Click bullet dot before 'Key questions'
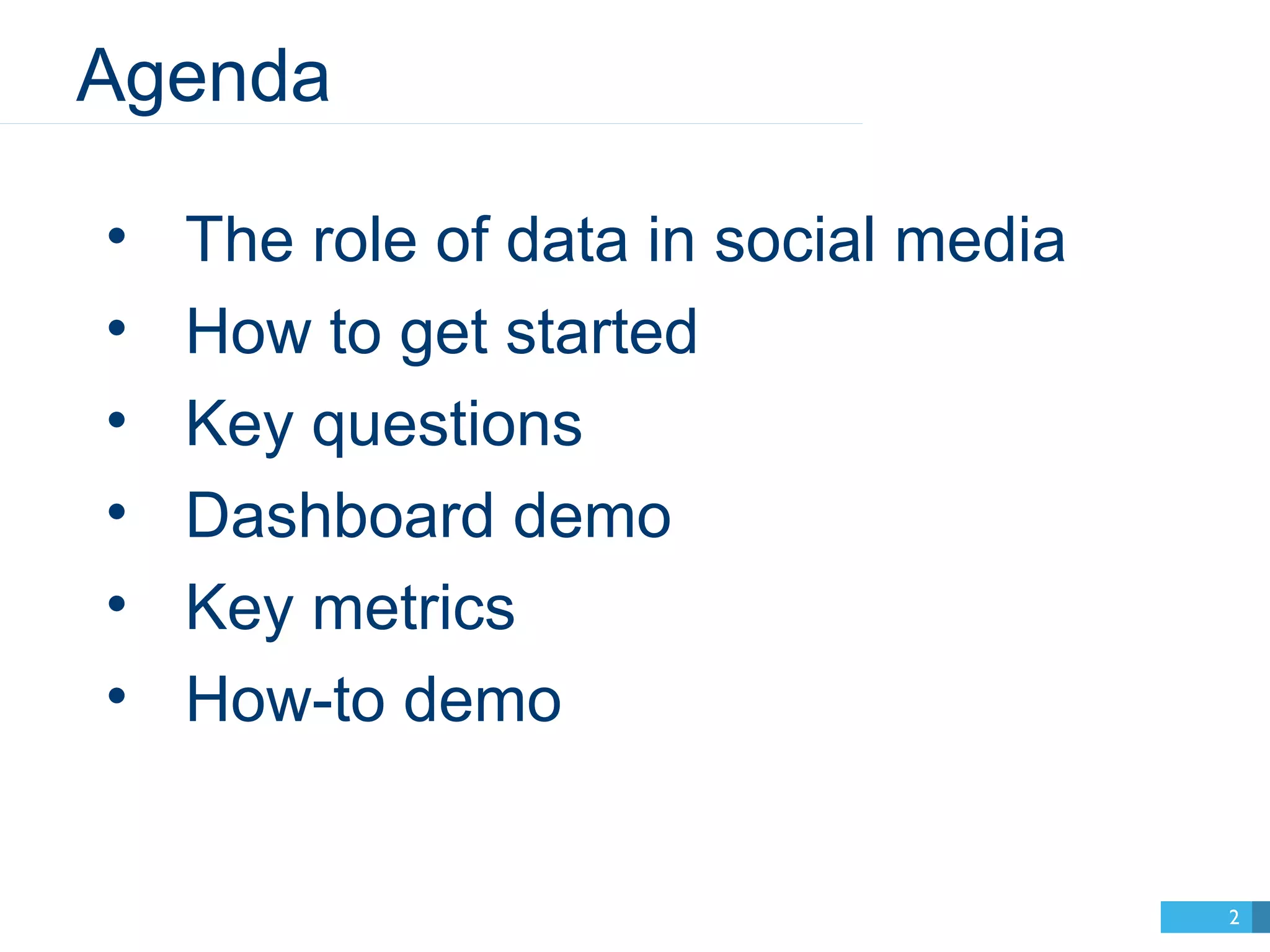The height and width of the screenshot is (952, 1270). click(x=117, y=420)
